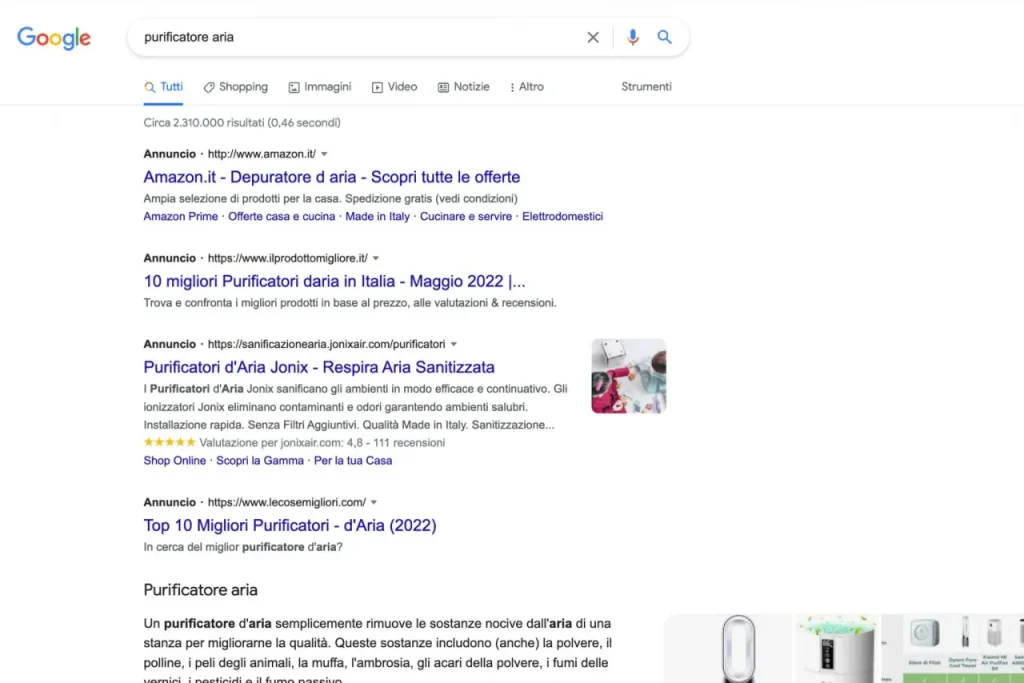Open the Elettrodomestici sitelink

[562, 216]
